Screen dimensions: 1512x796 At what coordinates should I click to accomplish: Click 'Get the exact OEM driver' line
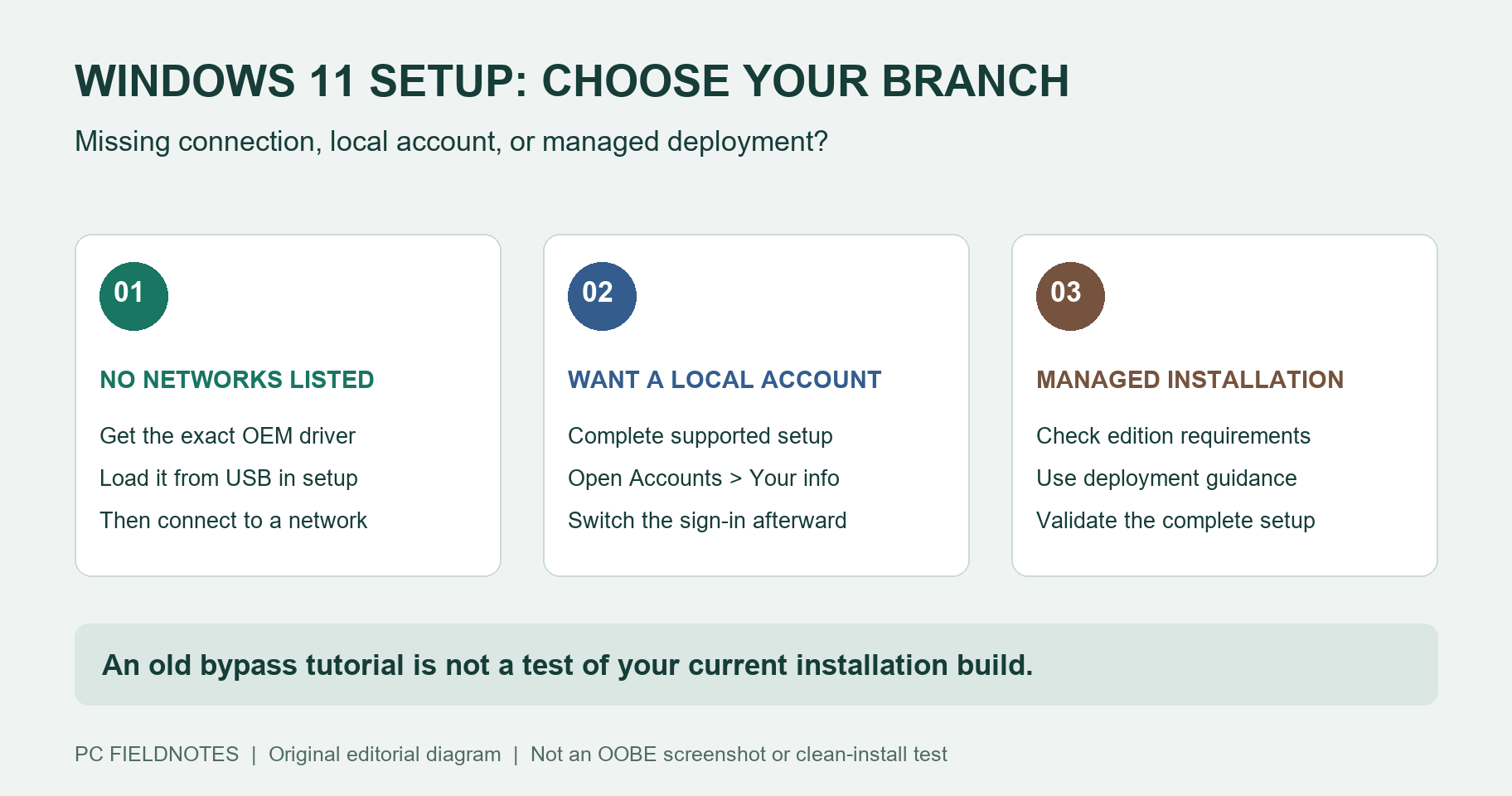(x=227, y=436)
